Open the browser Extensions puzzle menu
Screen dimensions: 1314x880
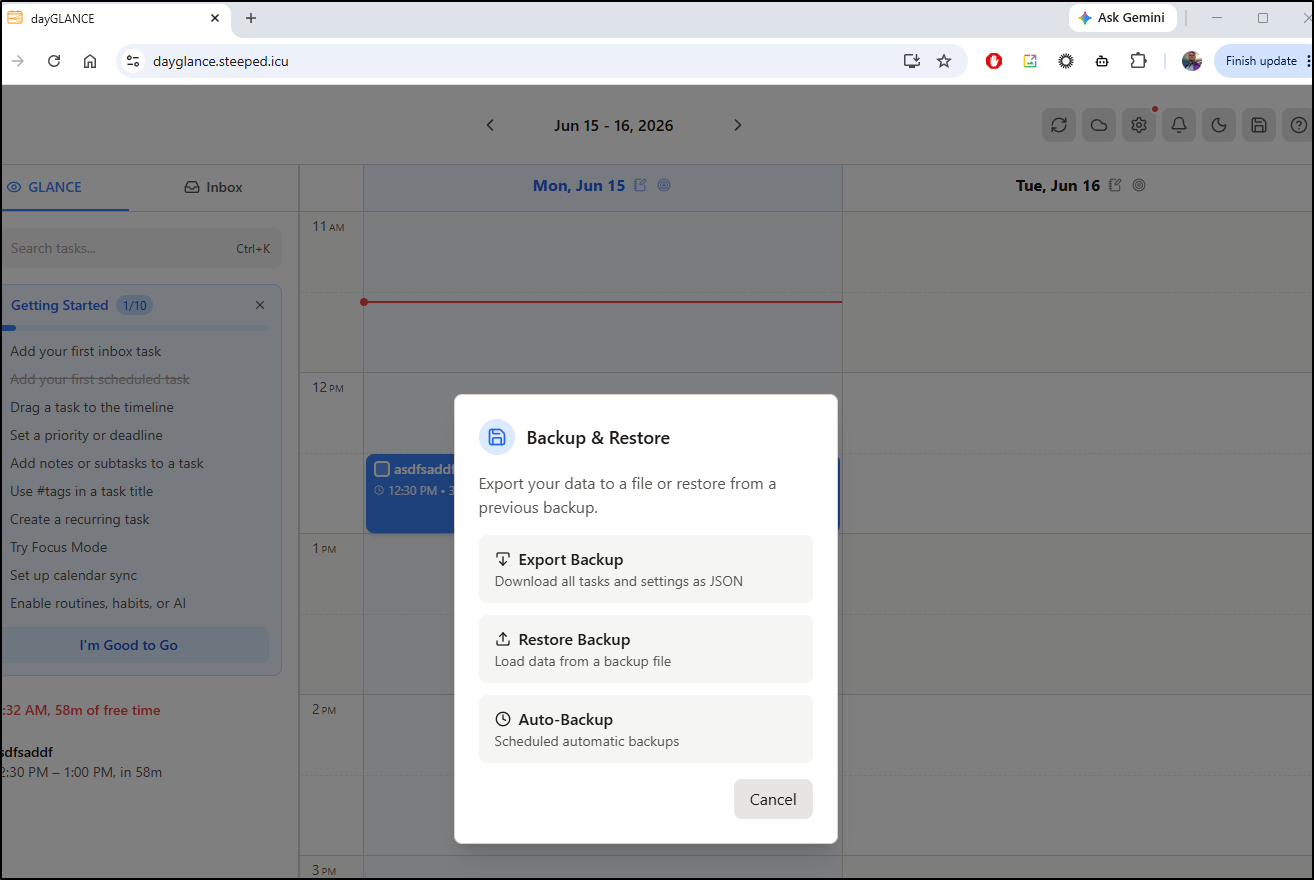(x=1138, y=61)
